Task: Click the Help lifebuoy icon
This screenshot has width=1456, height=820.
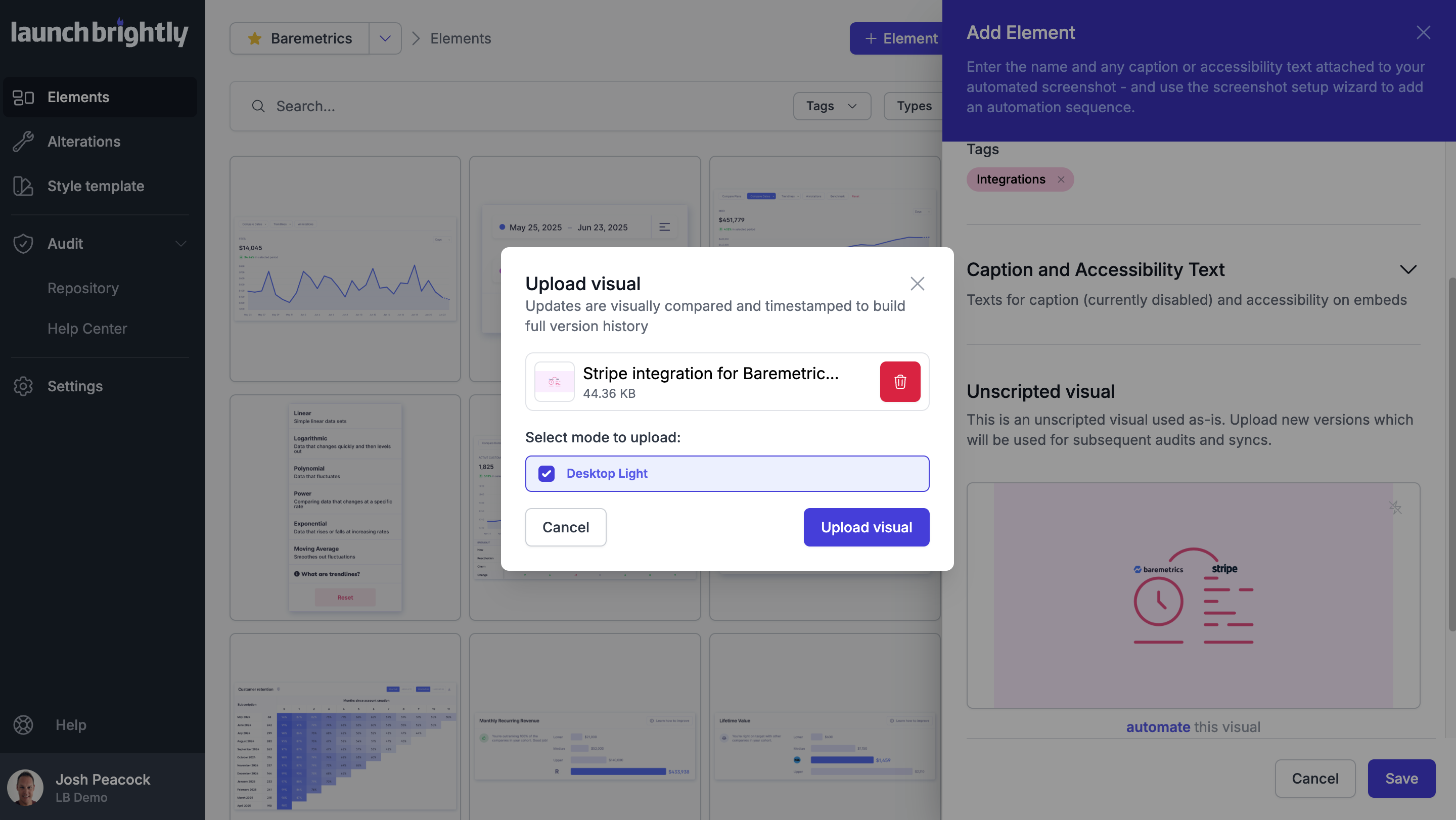Action: [x=23, y=725]
